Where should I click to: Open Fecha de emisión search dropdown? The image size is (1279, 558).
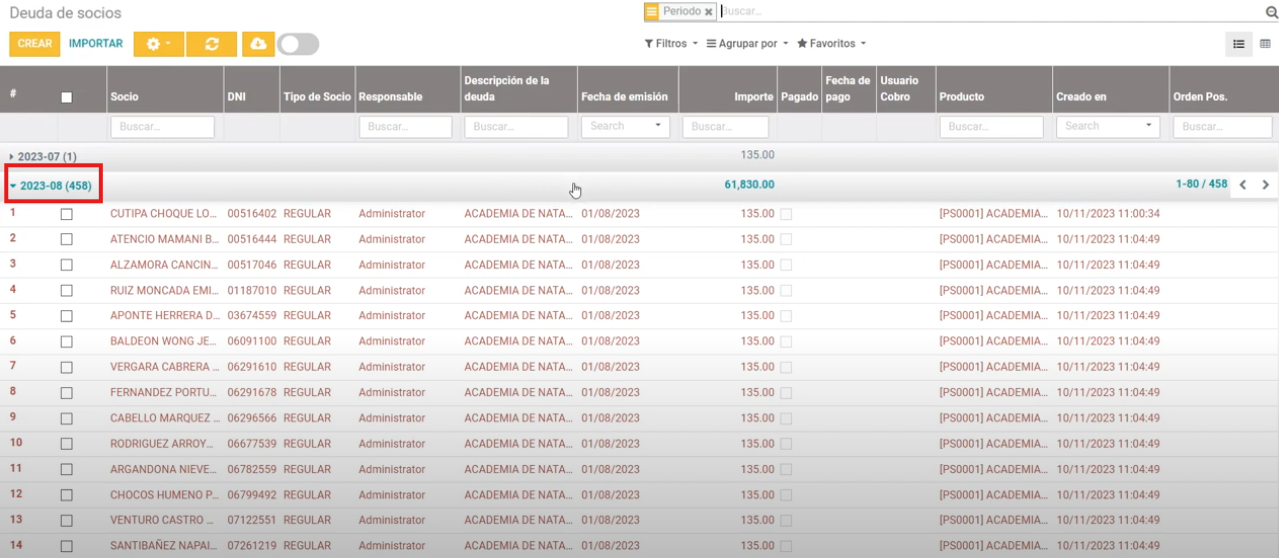pyautogui.click(x=625, y=127)
